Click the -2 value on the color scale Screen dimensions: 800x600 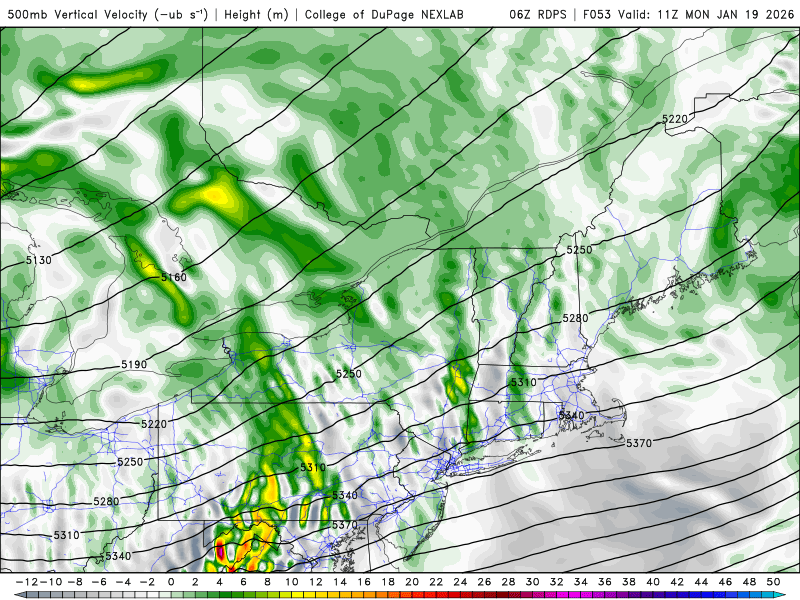click(147, 582)
